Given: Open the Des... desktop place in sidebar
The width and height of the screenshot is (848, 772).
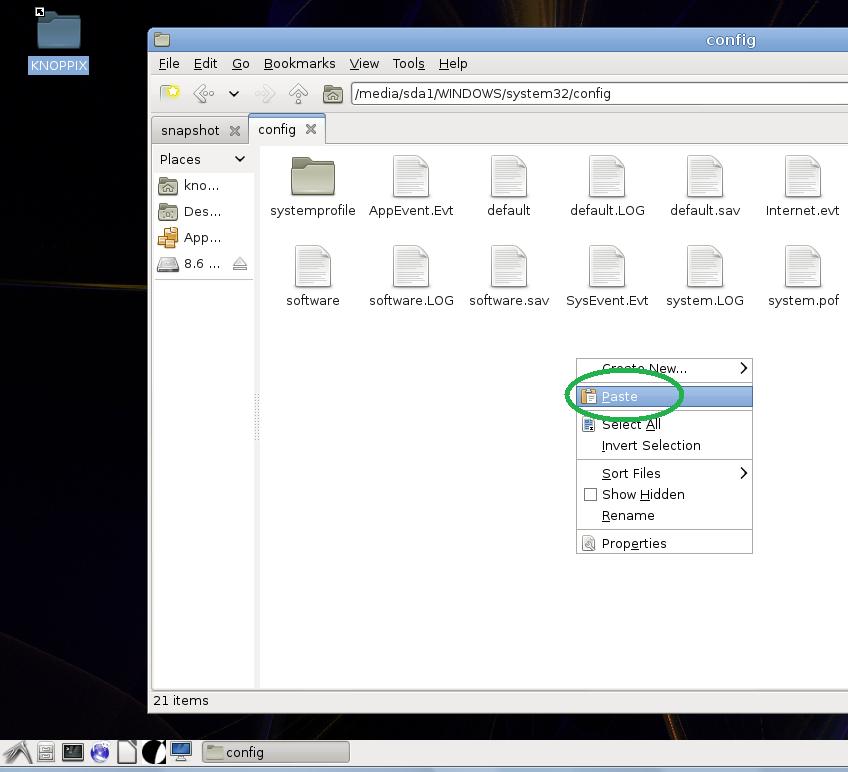Looking at the screenshot, I should (x=190, y=212).
